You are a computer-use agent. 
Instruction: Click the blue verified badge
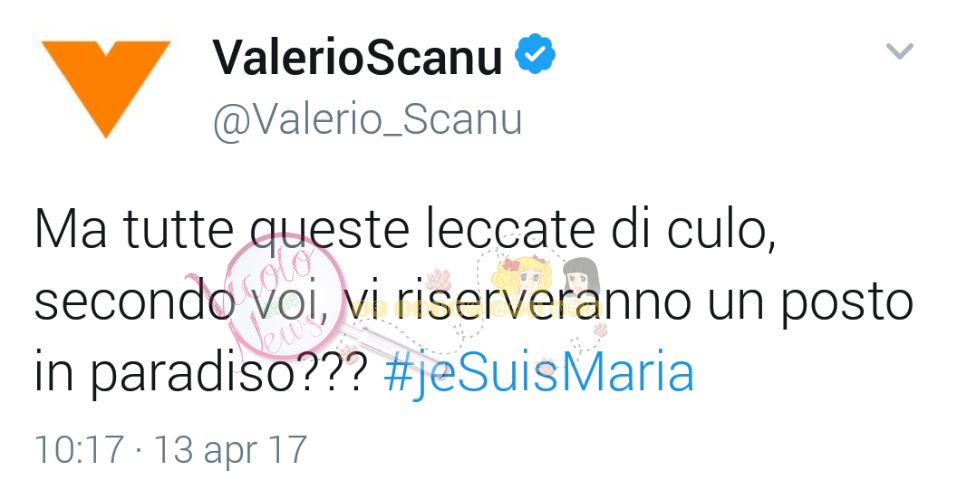tap(535, 55)
